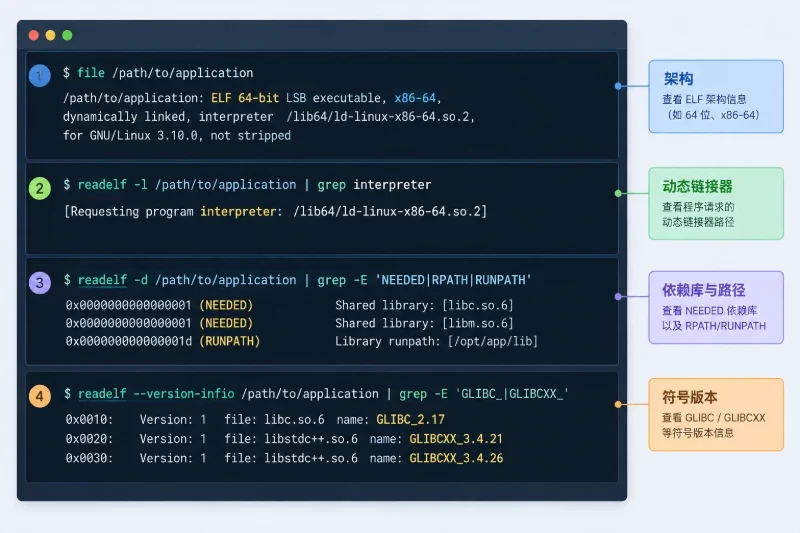The width and height of the screenshot is (800, 533).
Task: Click the blue "架构" card title
Action: [678, 79]
